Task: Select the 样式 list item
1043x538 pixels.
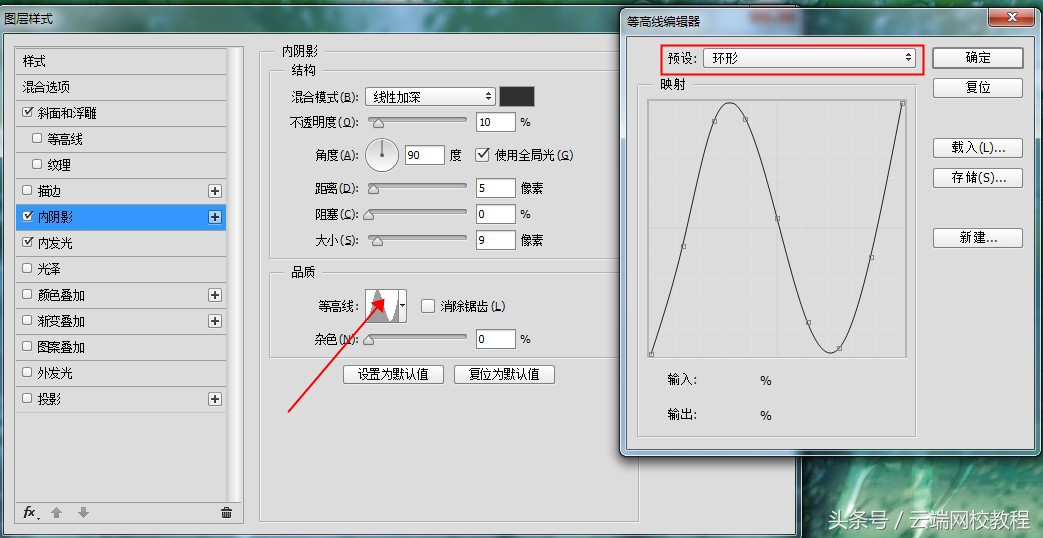Action: pyautogui.click(x=120, y=61)
